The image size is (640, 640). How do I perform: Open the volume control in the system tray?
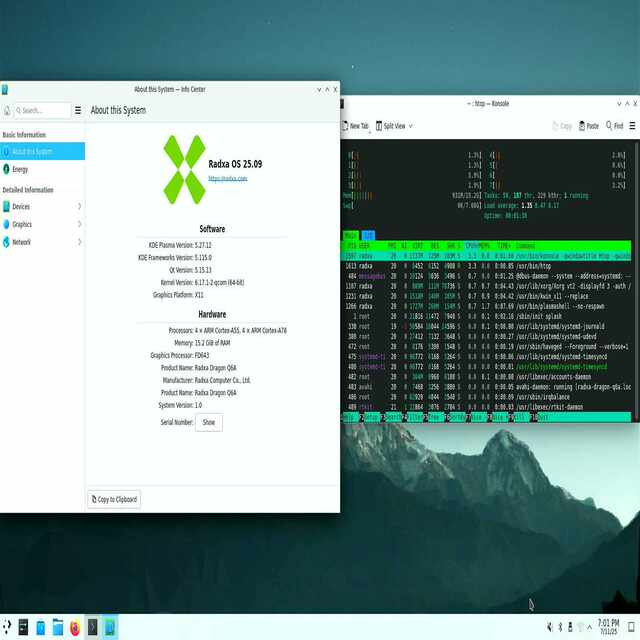550,627
